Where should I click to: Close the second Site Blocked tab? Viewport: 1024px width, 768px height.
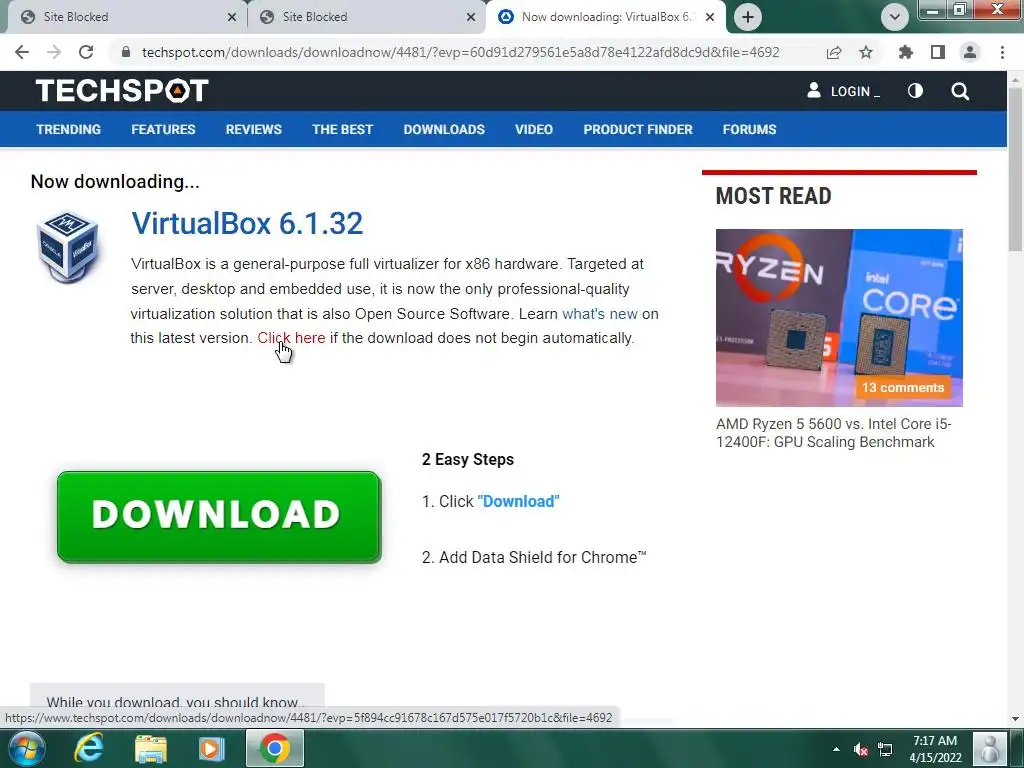click(x=471, y=17)
